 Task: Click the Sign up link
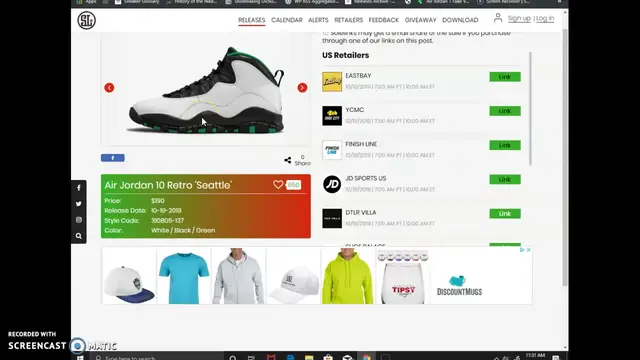tap(519, 18)
